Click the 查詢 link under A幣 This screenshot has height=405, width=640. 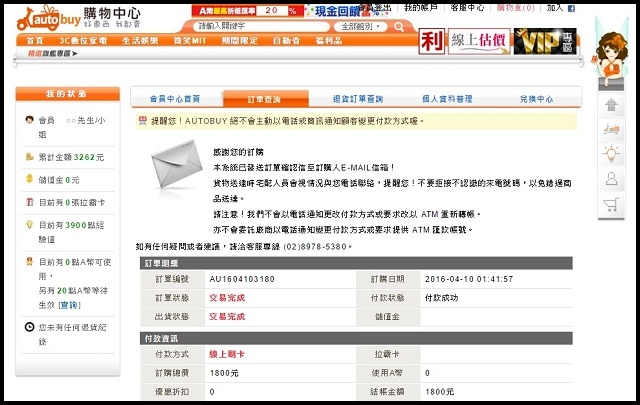(69, 305)
